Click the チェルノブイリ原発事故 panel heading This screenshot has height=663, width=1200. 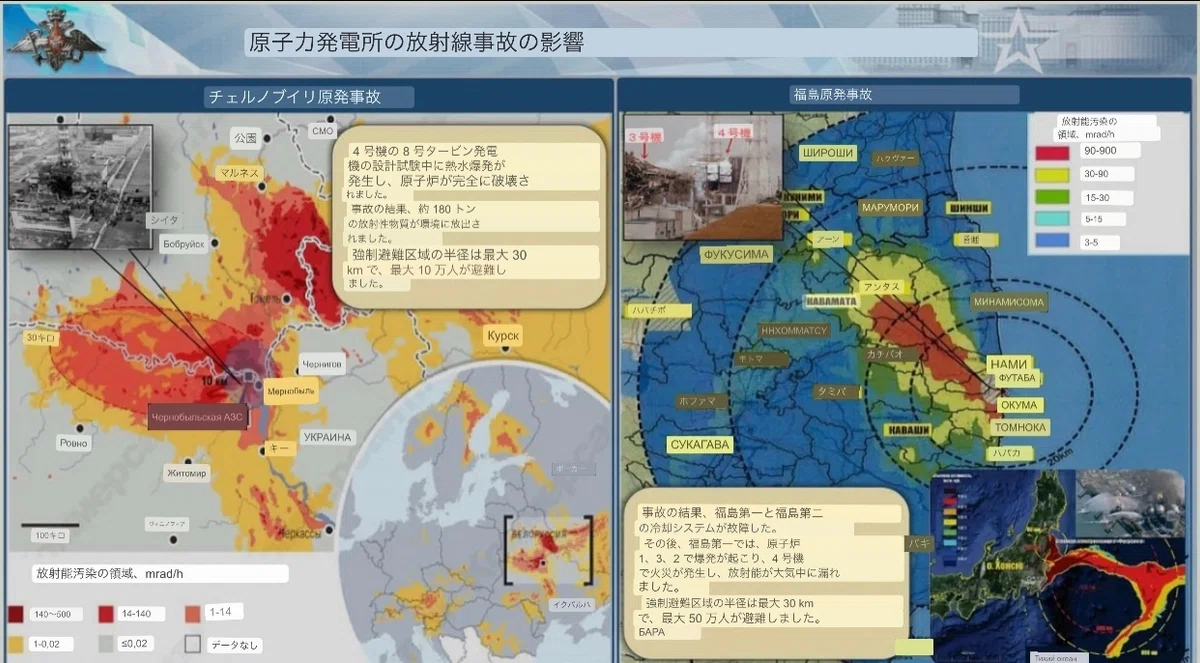click(295, 97)
